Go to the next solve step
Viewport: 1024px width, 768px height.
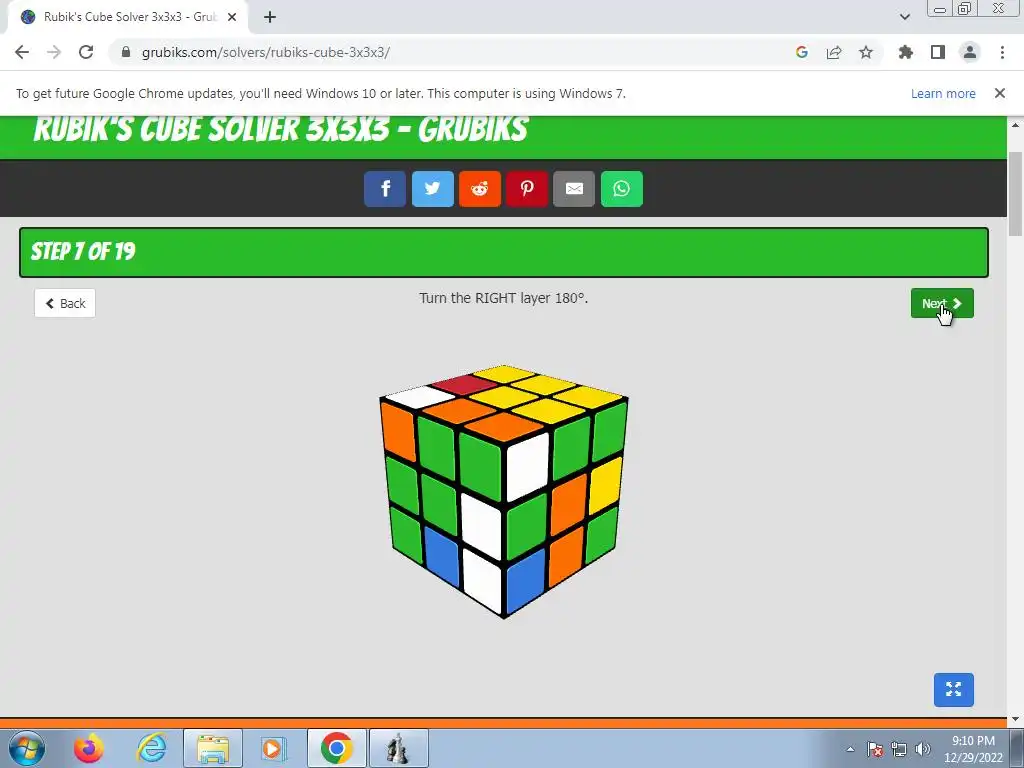(942, 303)
